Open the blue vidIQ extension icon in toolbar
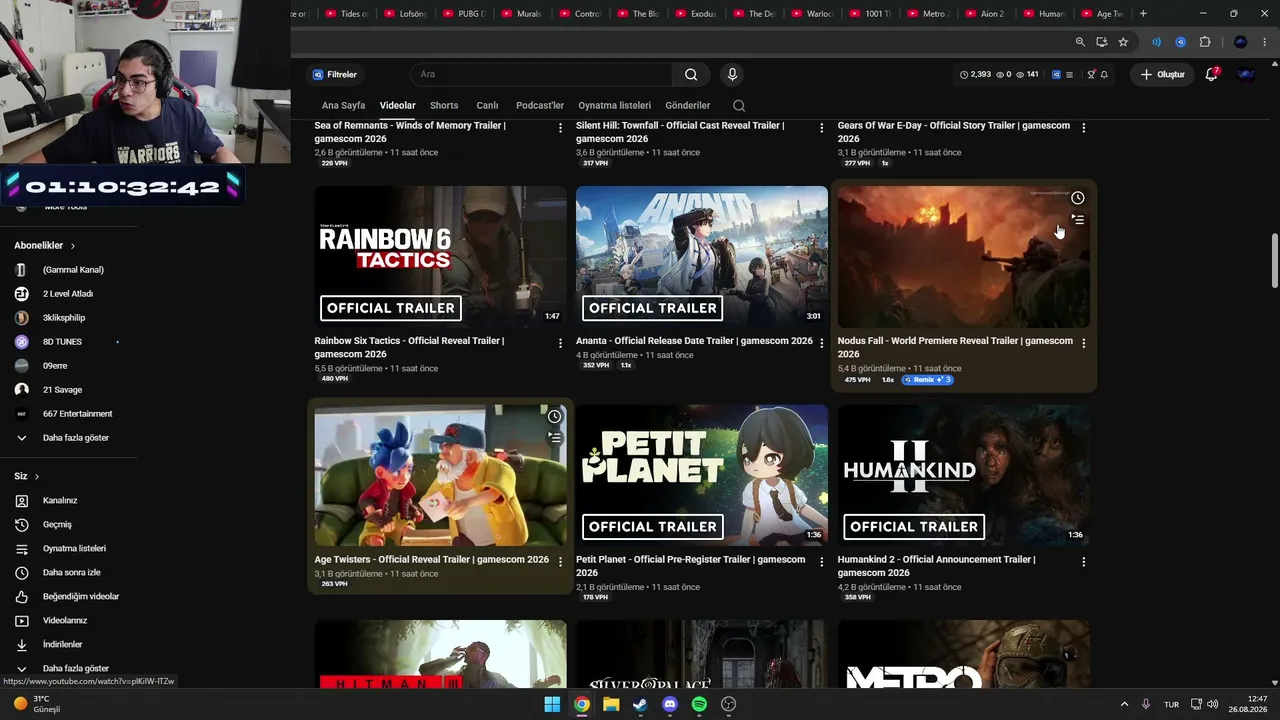 [1180, 42]
